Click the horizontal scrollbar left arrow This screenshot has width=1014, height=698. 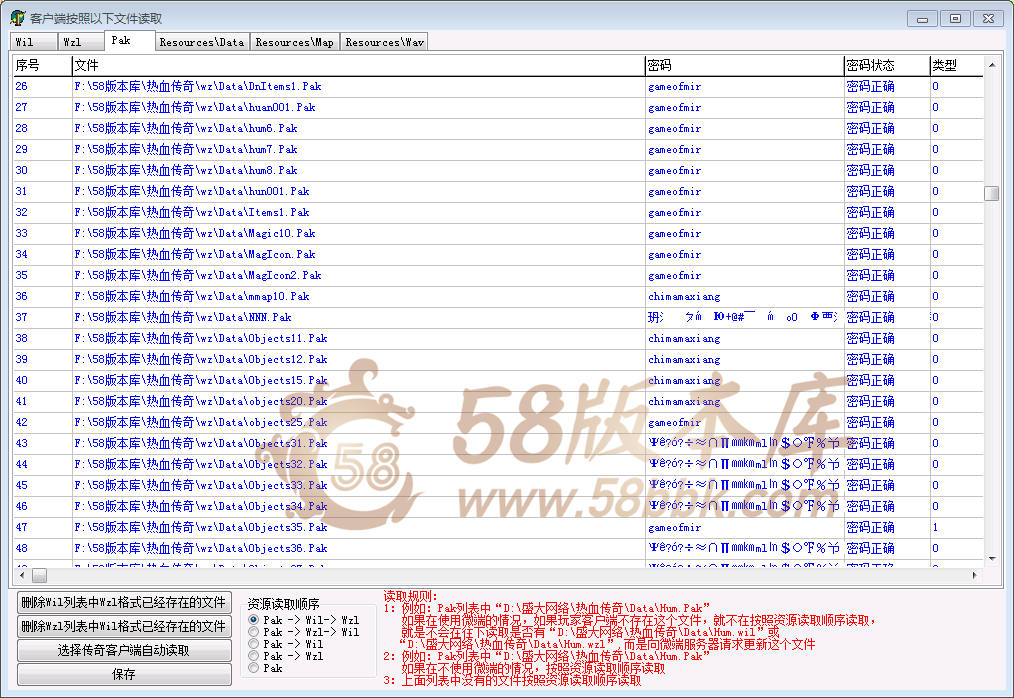[x=20, y=576]
